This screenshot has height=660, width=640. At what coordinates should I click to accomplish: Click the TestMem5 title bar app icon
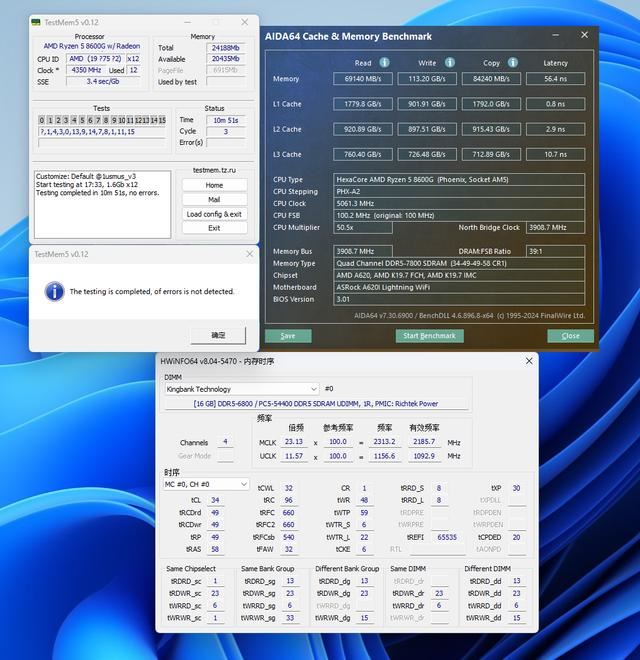(x=36, y=21)
